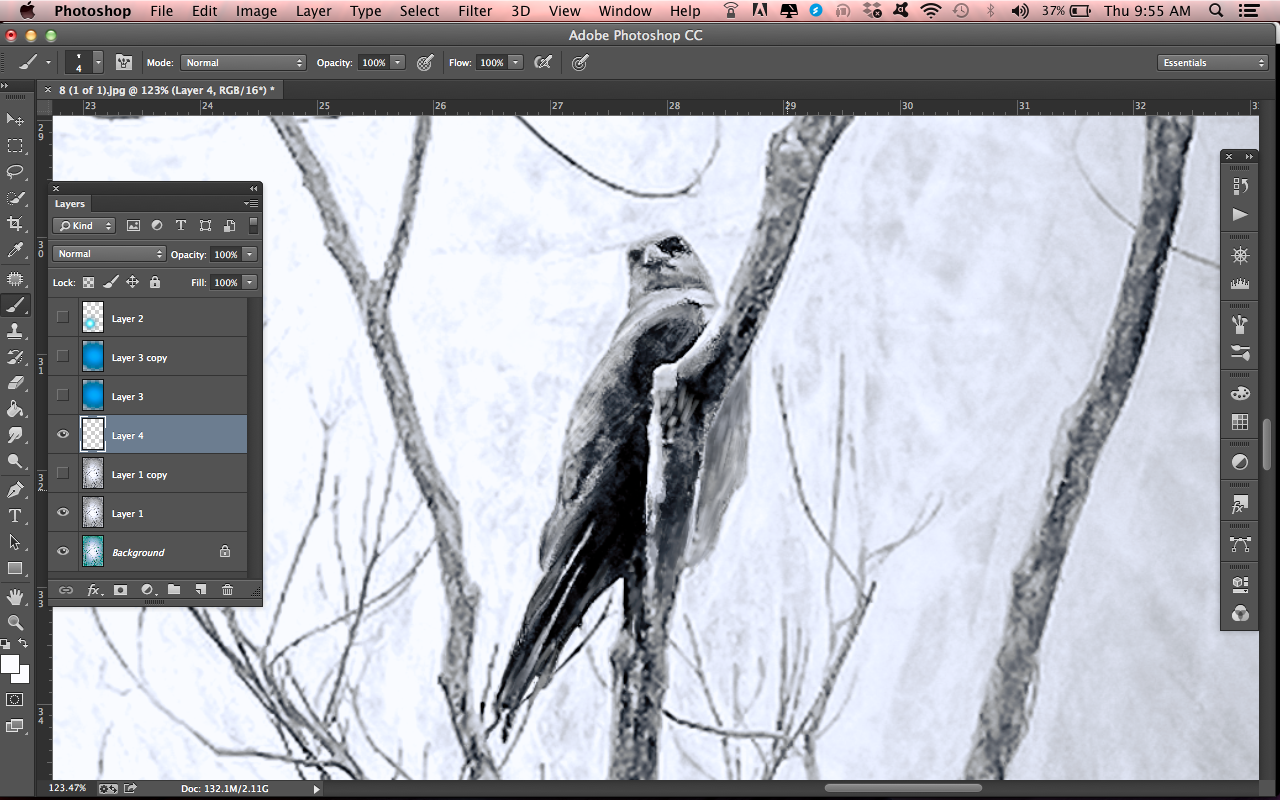
Task: Open the Swatches grid panel icon
Action: point(1240,422)
